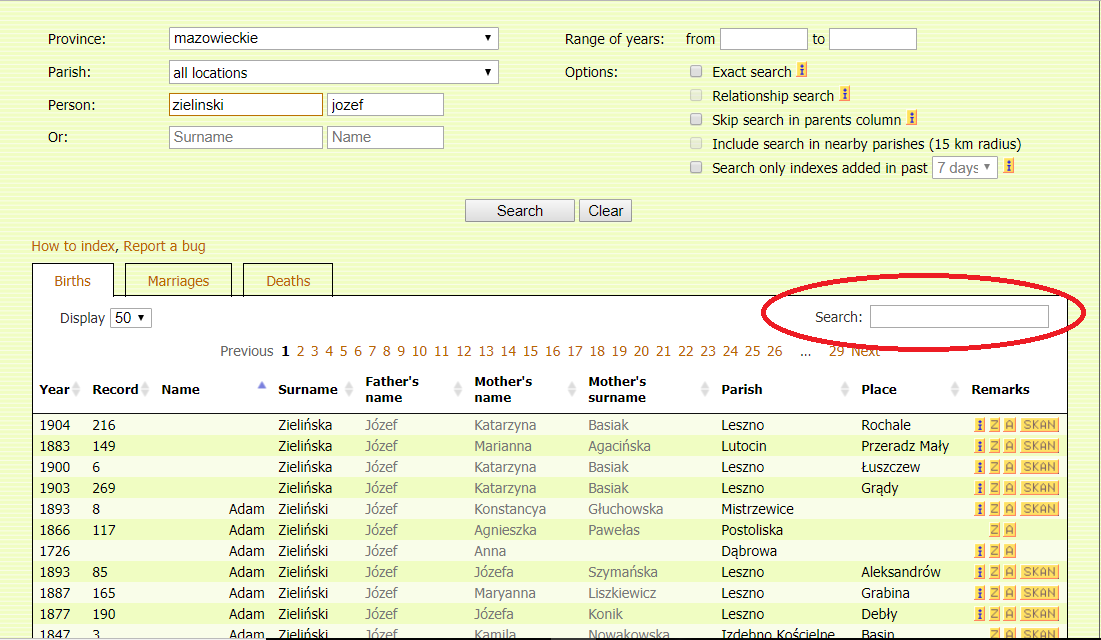Image resolution: width=1101 pixels, height=640 pixels.
Task: Tick Skip search in parents column checkbox
Action: [x=696, y=120]
